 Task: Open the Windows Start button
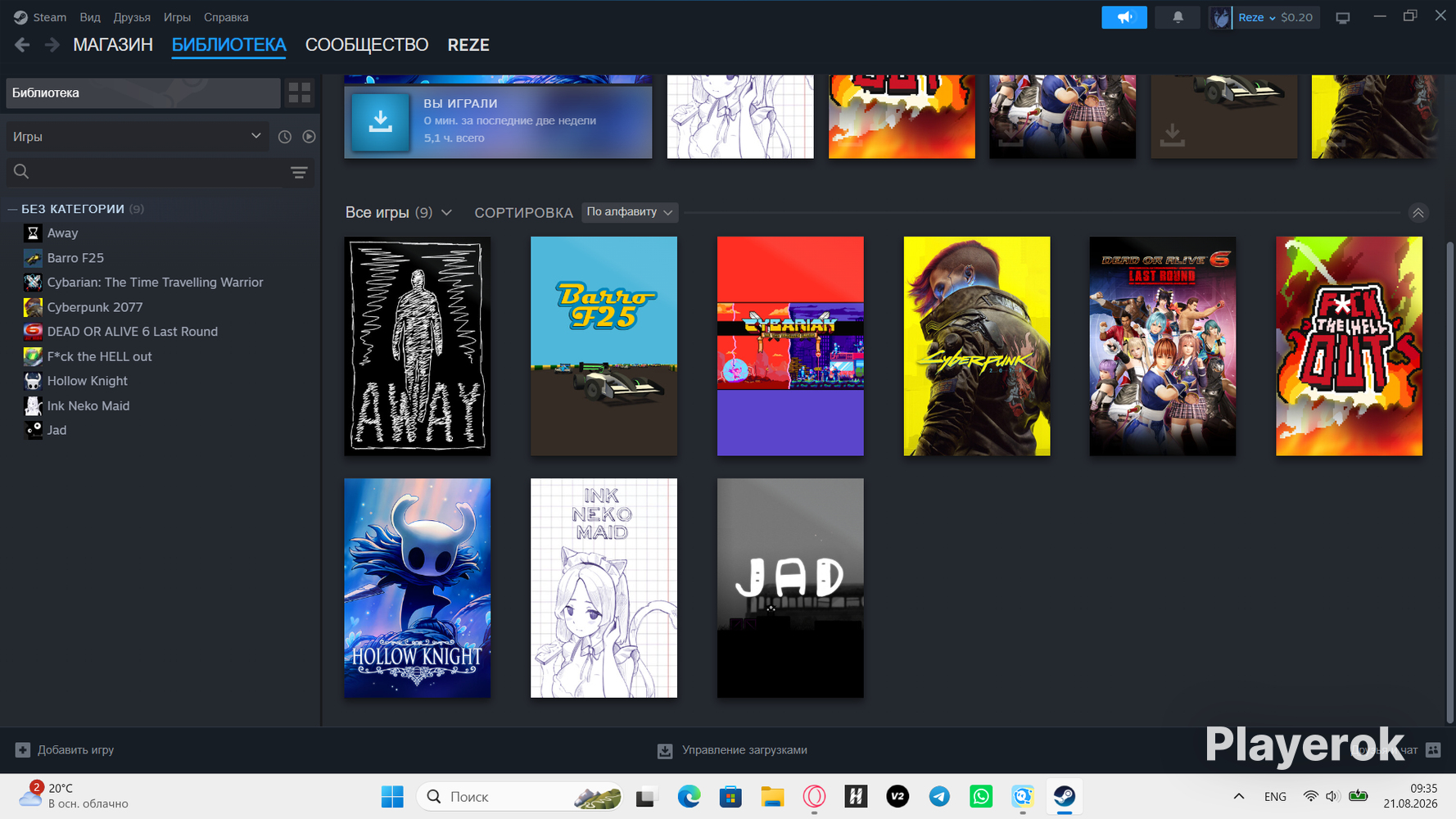pos(392,796)
